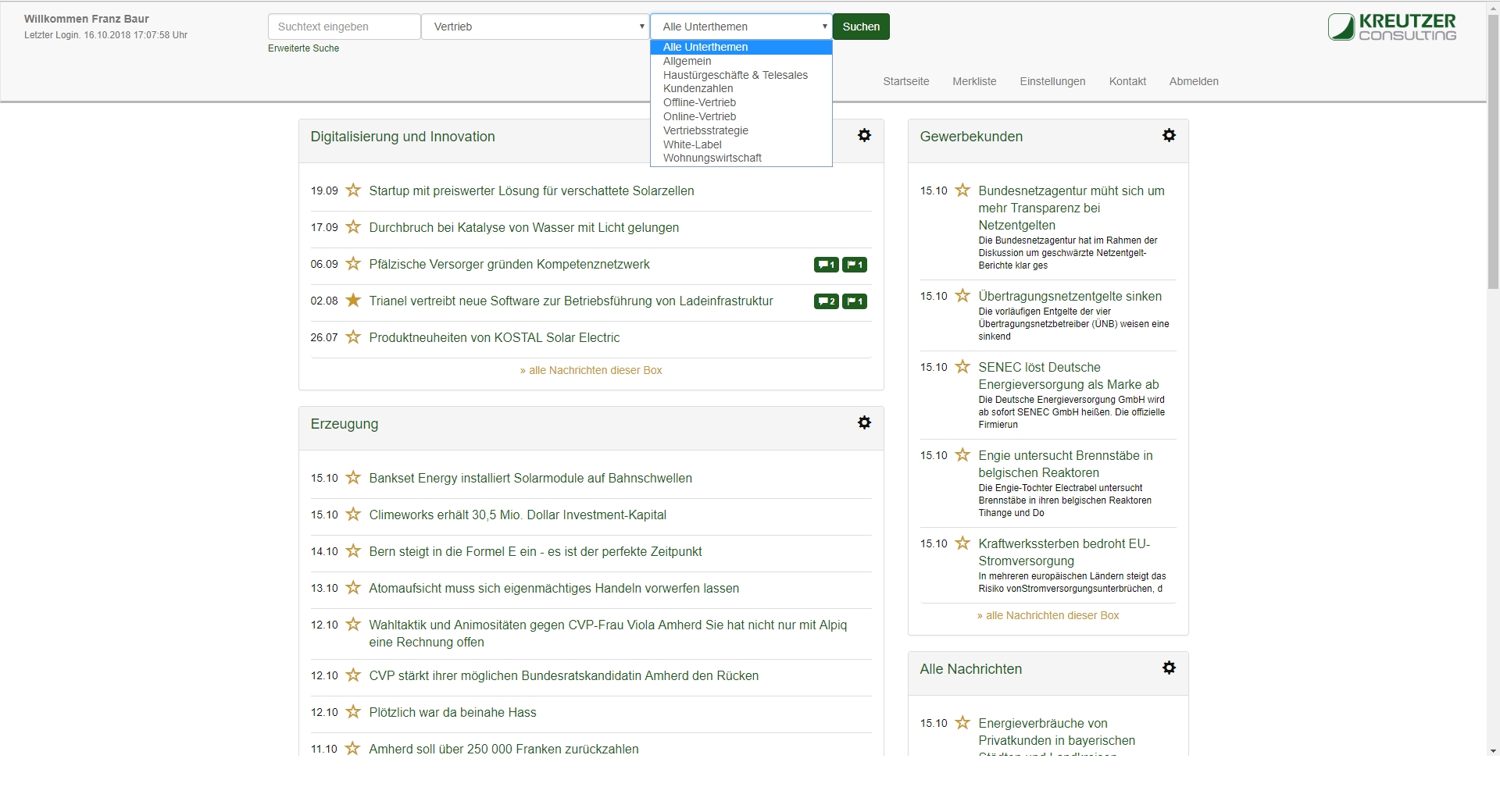Open the Vertrieb category dropdown
The height and width of the screenshot is (812, 1500).
536,27
